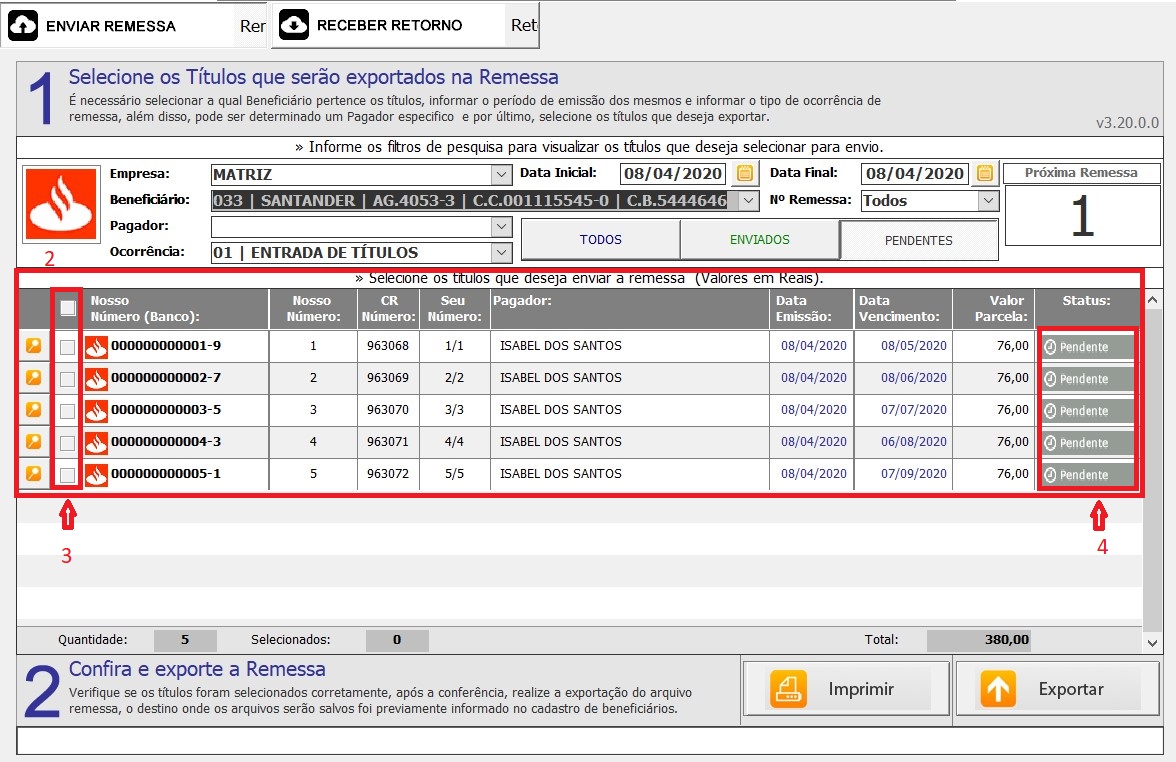Click the magnifier icon for title 000000000003-5
This screenshot has height=762, width=1176.
pos(33,410)
